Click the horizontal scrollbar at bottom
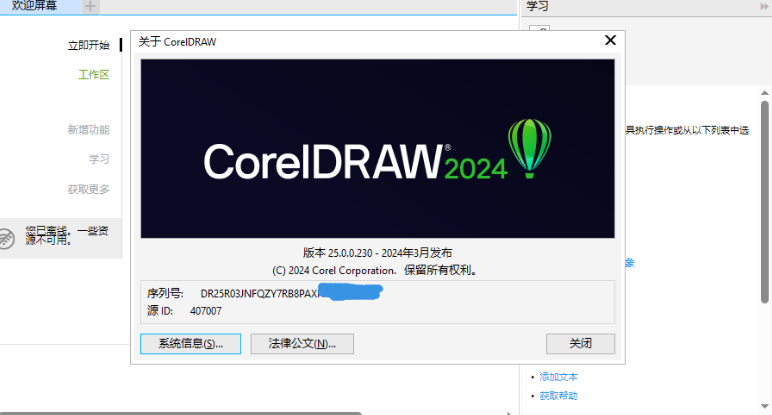Viewport: 772px width, 415px height. tap(181, 413)
